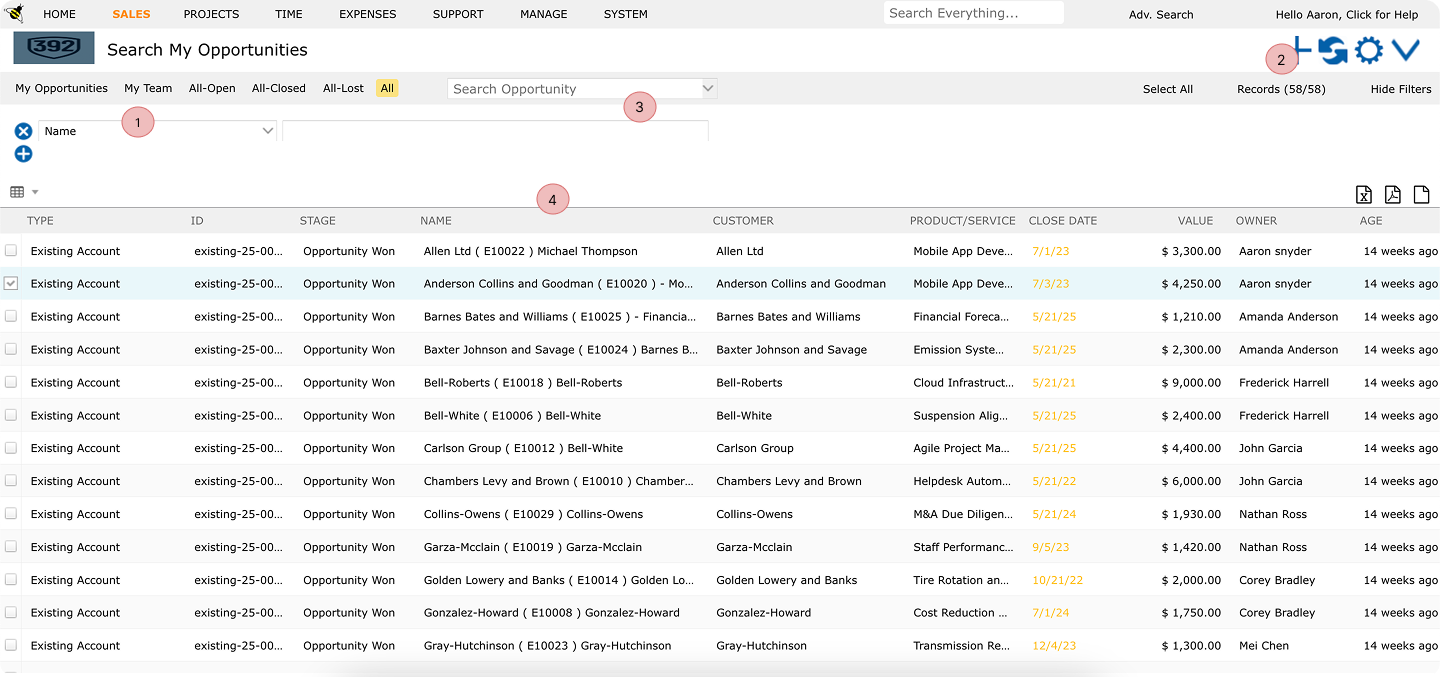Click name Allen Ltd ( E10022 ) Michael Thompson
Viewport: 1440px width, 677px height.
[531, 251]
